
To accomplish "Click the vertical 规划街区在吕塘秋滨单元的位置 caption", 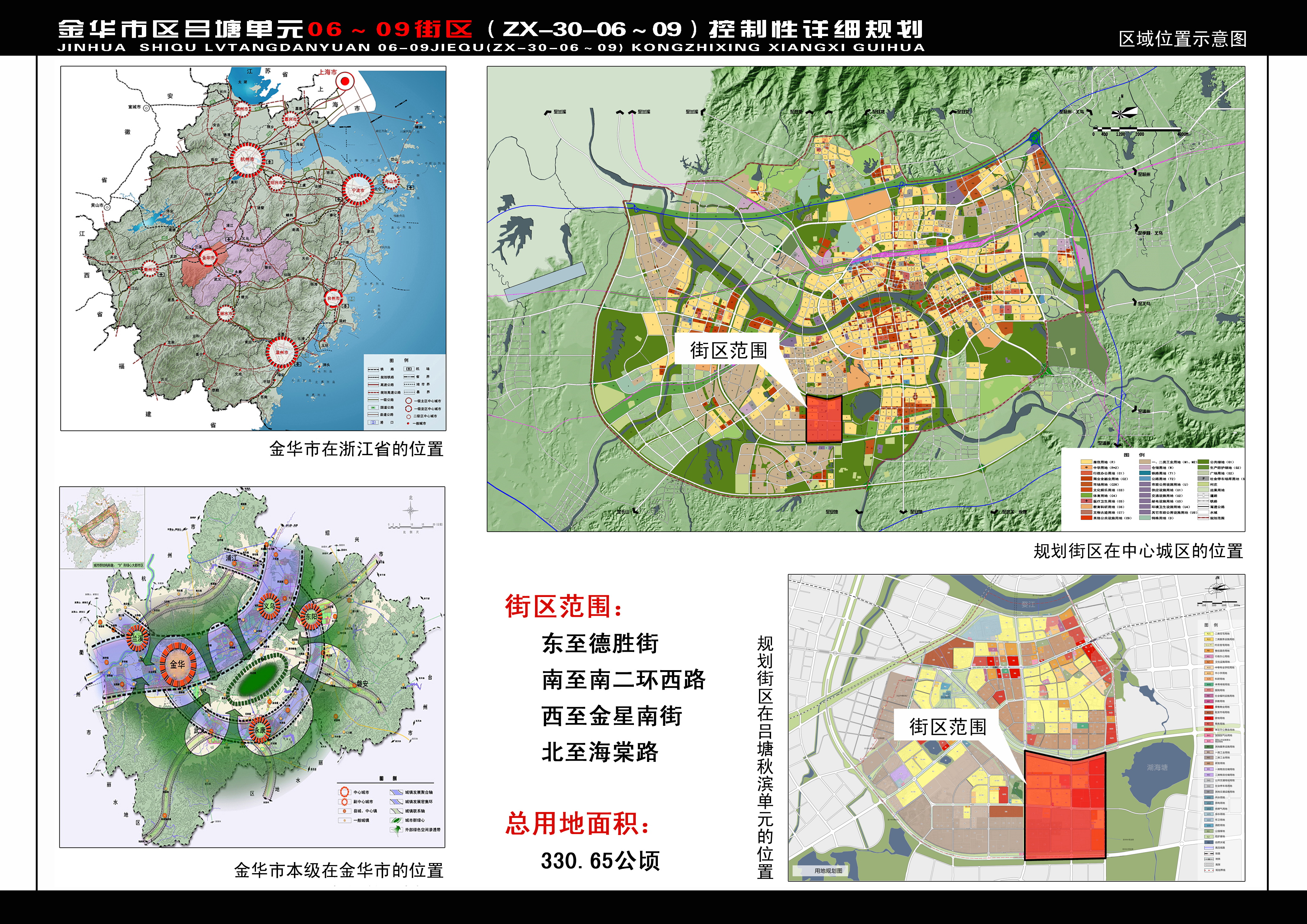I will tap(765, 758).
